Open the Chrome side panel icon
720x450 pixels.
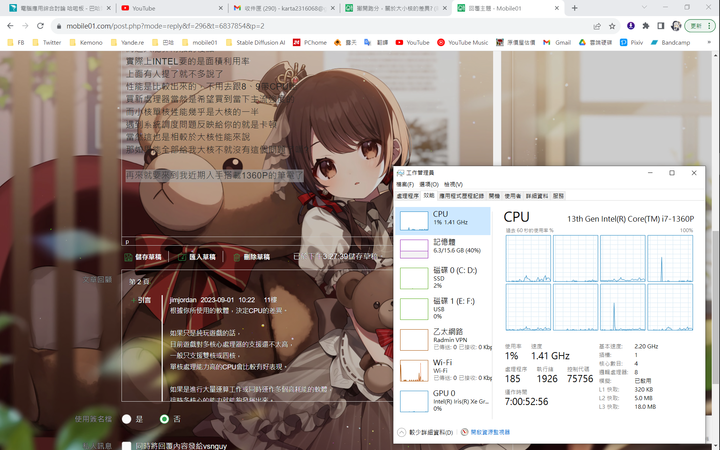661,26
